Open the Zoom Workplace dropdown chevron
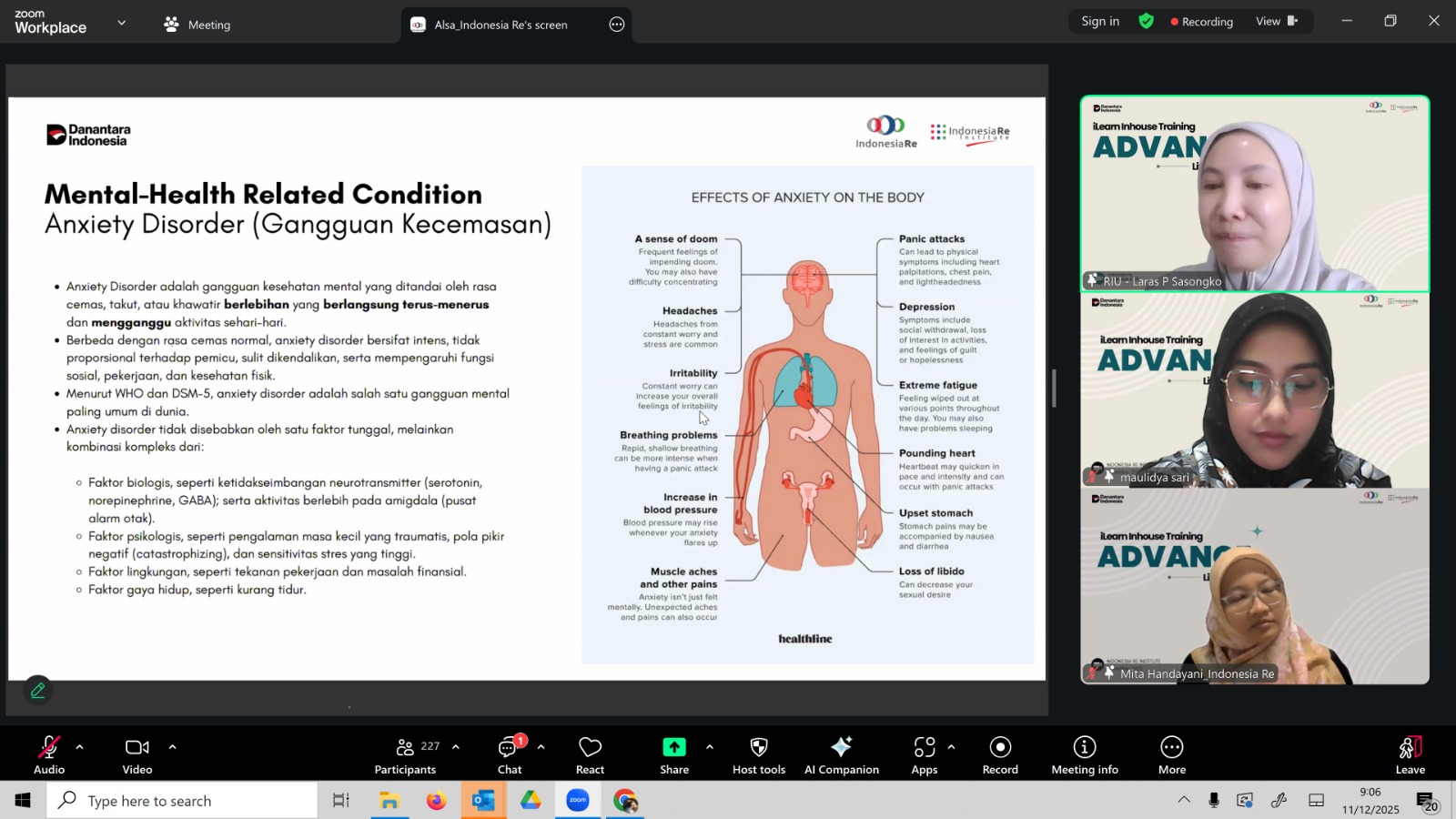The width and height of the screenshot is (1456, 819). (121, 23)
